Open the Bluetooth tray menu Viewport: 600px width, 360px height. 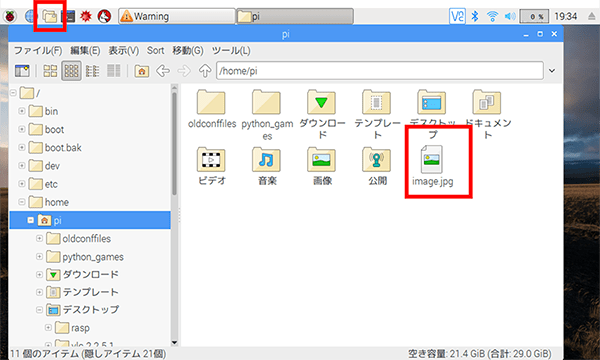point(475,16)
